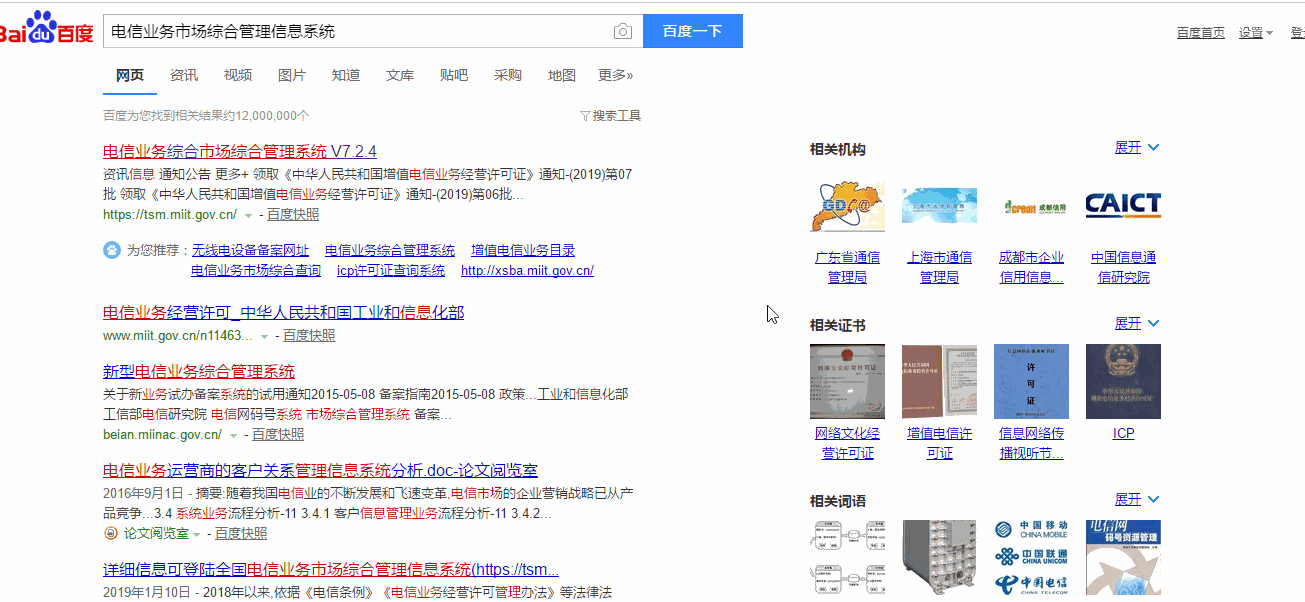1305x602 pixels.
Task: Open result 电信业务综合市场综合管理系统 V7.2.4
Action: 240,152
